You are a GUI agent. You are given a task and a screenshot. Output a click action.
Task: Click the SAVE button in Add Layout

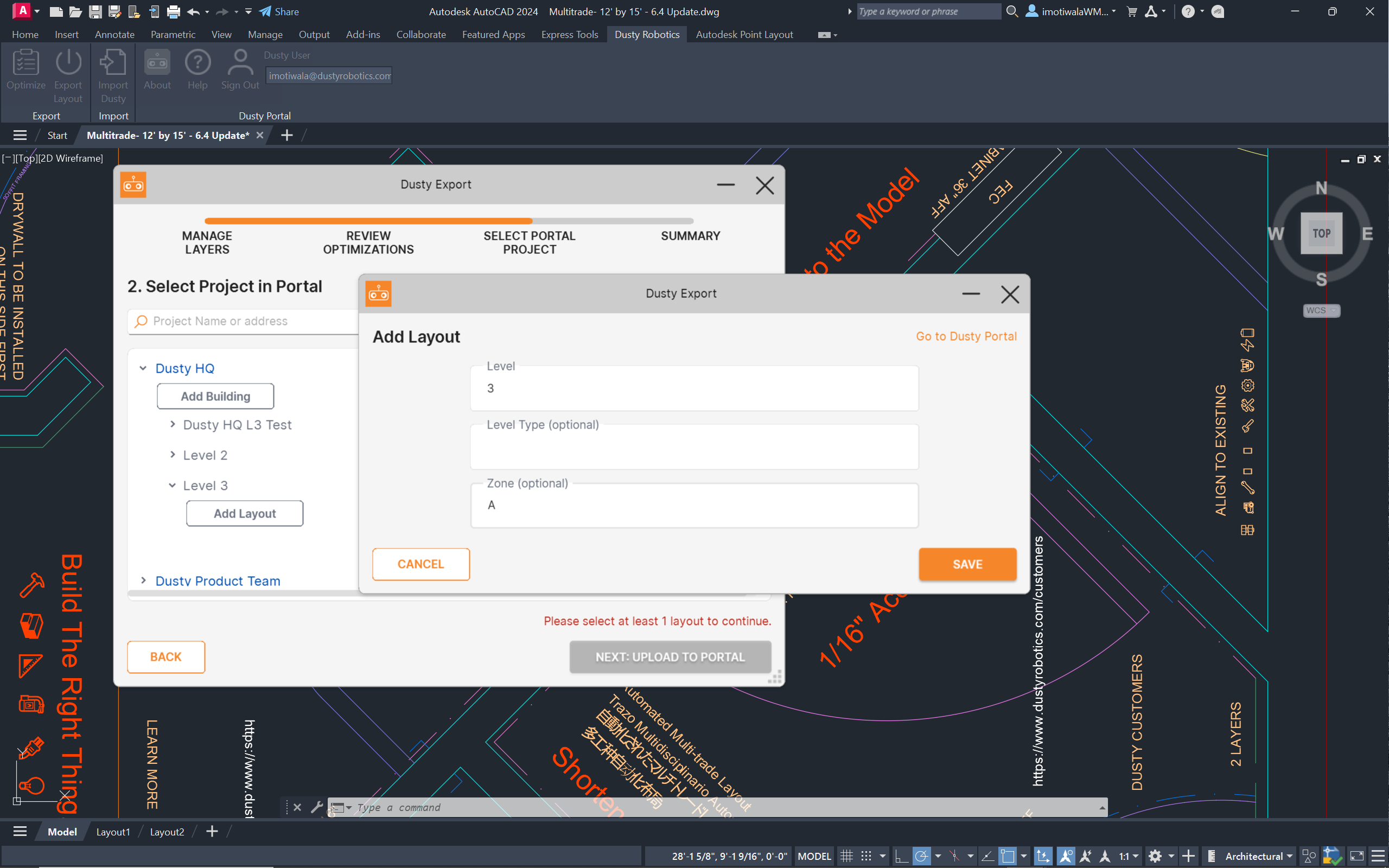pyautogui.click(x=967, y=564)
